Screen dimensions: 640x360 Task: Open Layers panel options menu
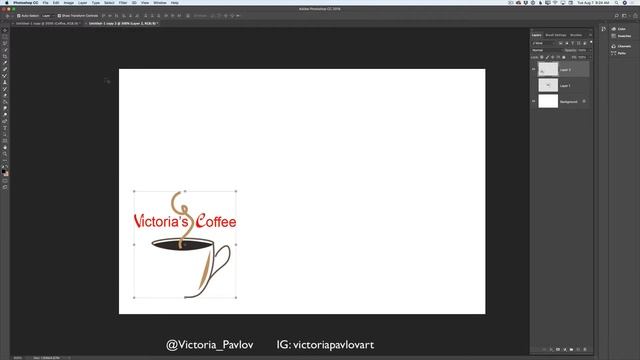590,35
